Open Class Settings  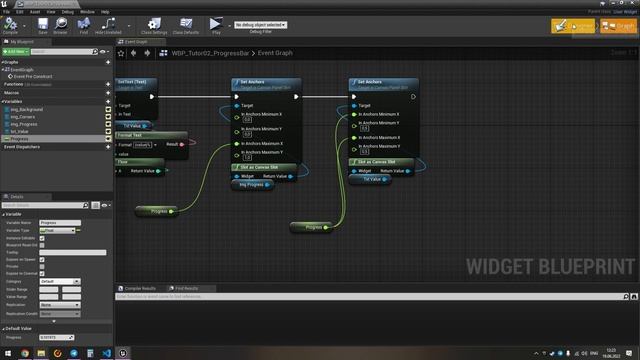click(x=154, y=25)
